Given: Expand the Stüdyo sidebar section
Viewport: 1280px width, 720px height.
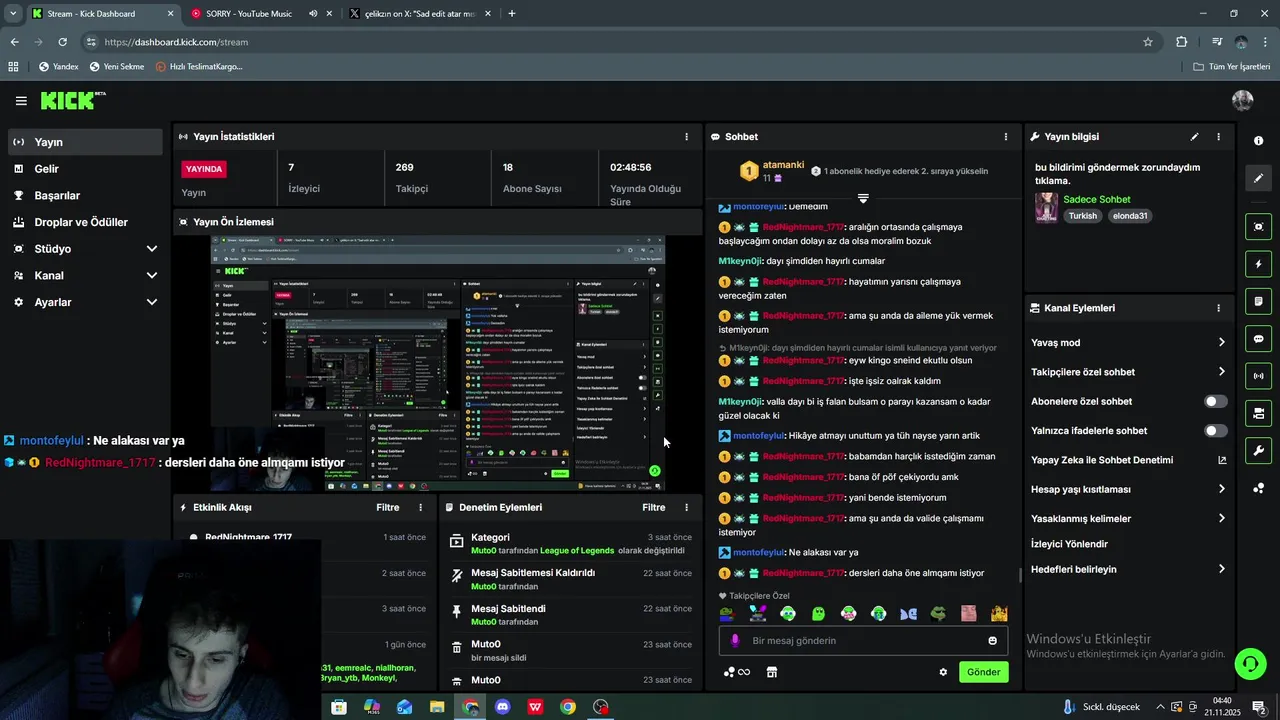Looking at the screenshot, I should [152, 249].
